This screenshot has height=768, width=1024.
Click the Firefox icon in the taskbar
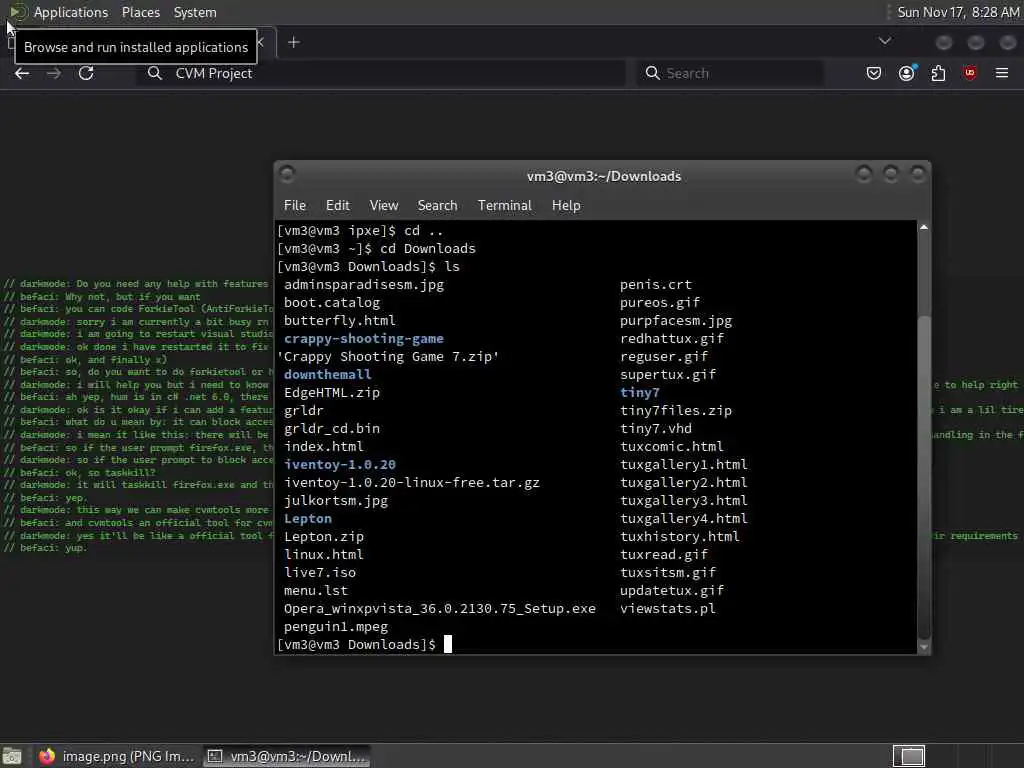[47, 756]
